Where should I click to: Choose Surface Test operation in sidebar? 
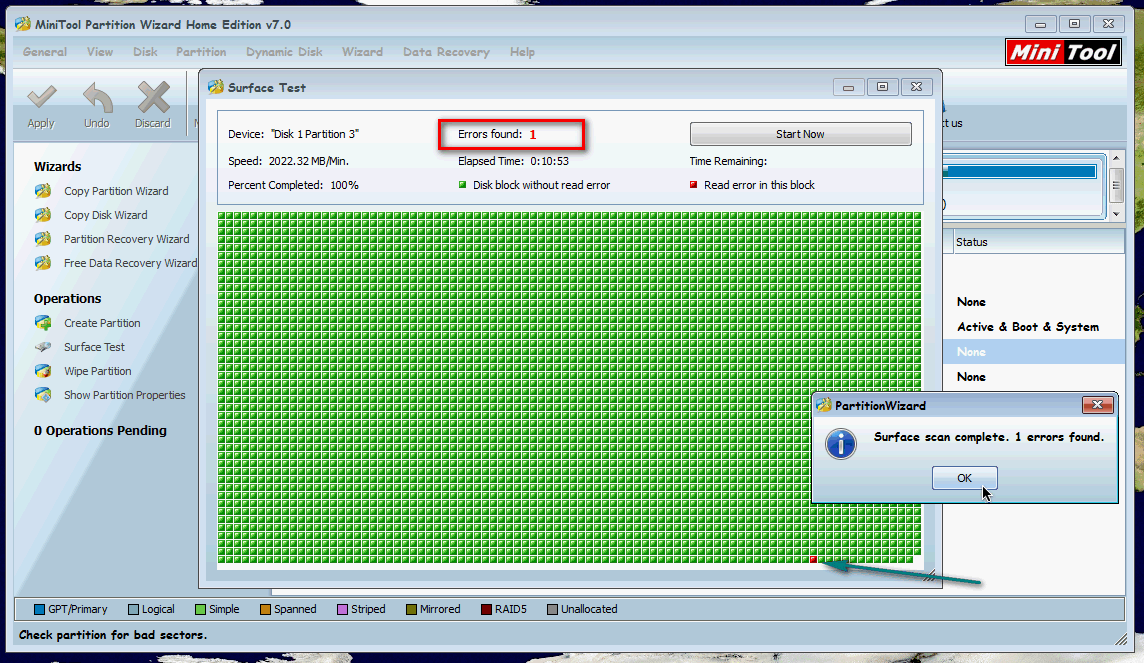point(94,347)
